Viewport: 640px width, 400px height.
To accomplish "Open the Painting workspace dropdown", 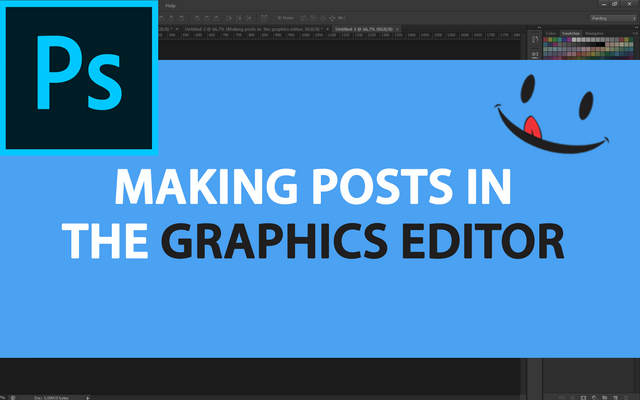I will [613, 18].
